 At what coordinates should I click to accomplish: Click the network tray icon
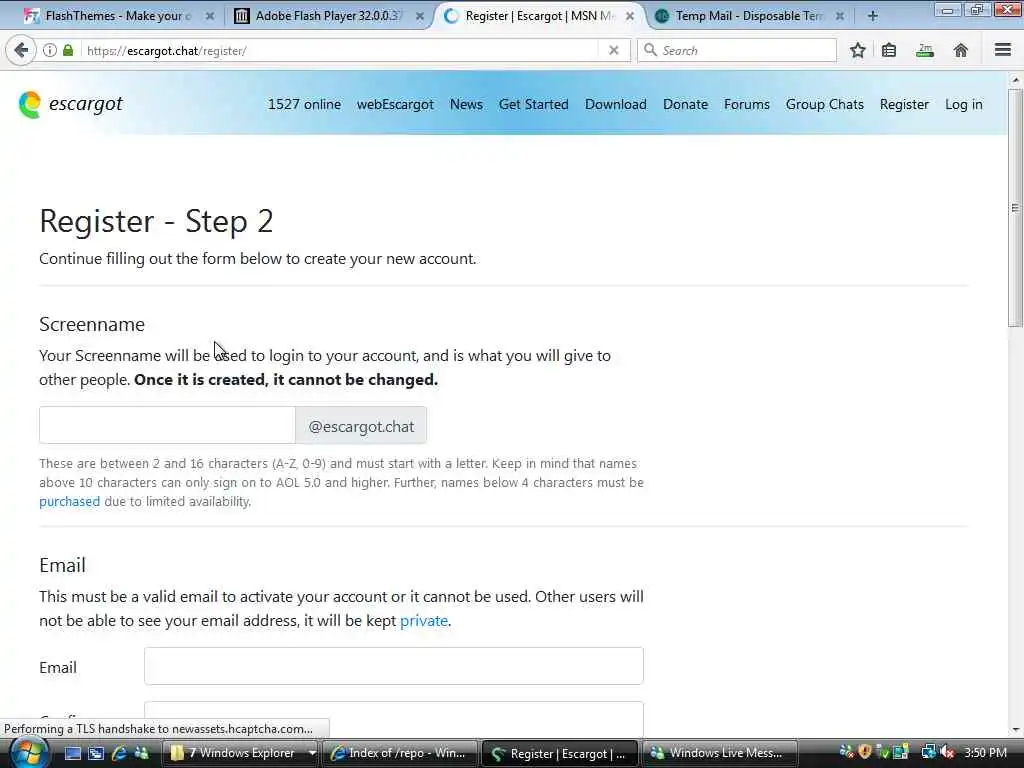point(928,753)
